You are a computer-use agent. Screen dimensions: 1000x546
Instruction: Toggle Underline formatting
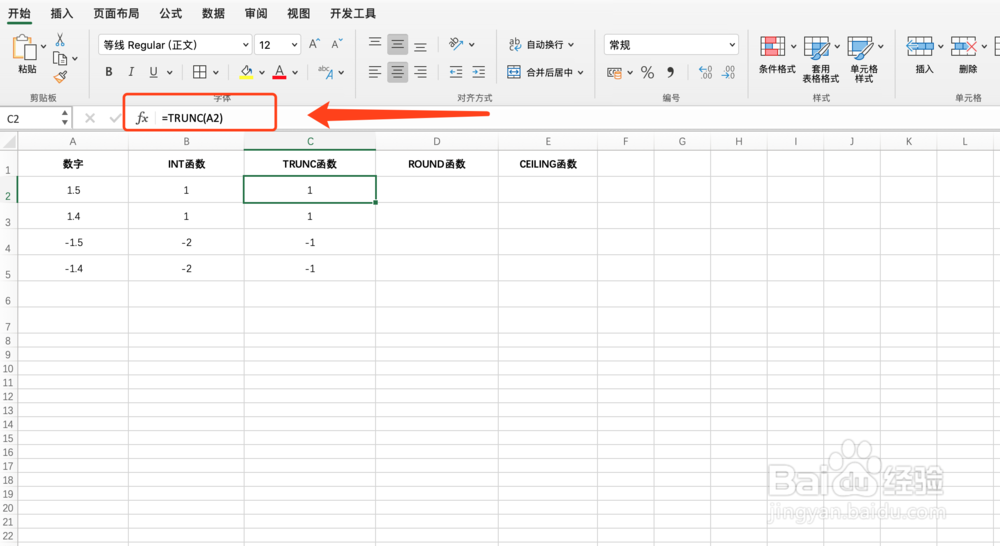(x=153, y=72)
